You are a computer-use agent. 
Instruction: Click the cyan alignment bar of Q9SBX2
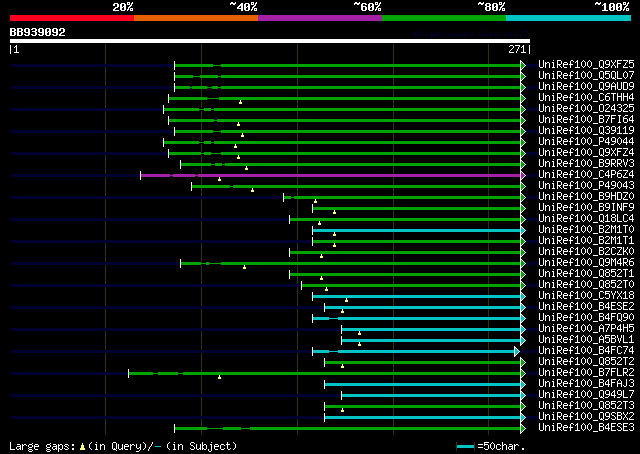pyautogui.click(x=422, y=418)
